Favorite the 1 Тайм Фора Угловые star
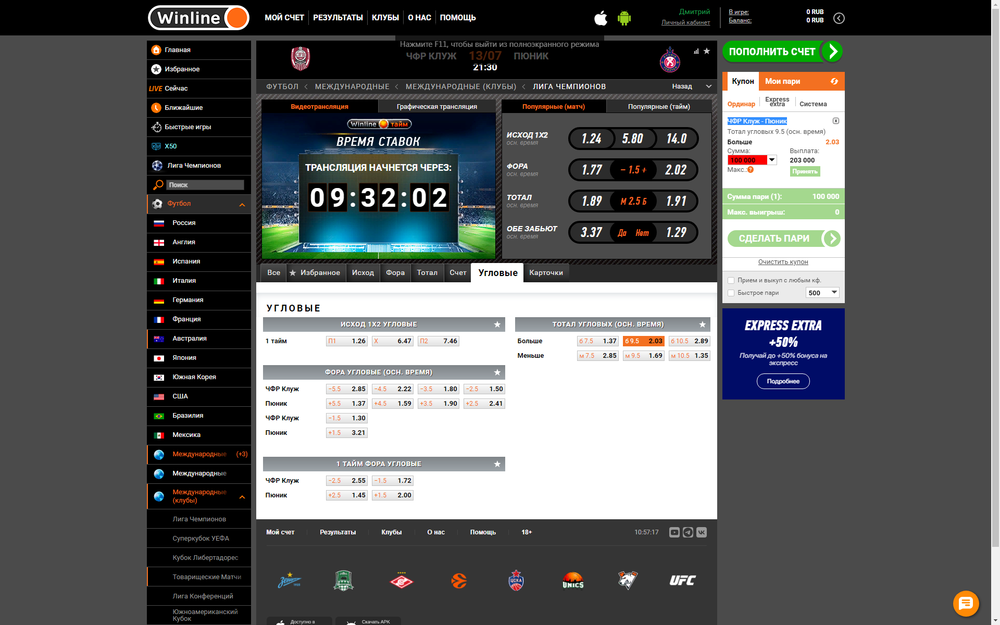Image resolution: width=1000 pixels, height=625 pixels. [x=497, y=464]
